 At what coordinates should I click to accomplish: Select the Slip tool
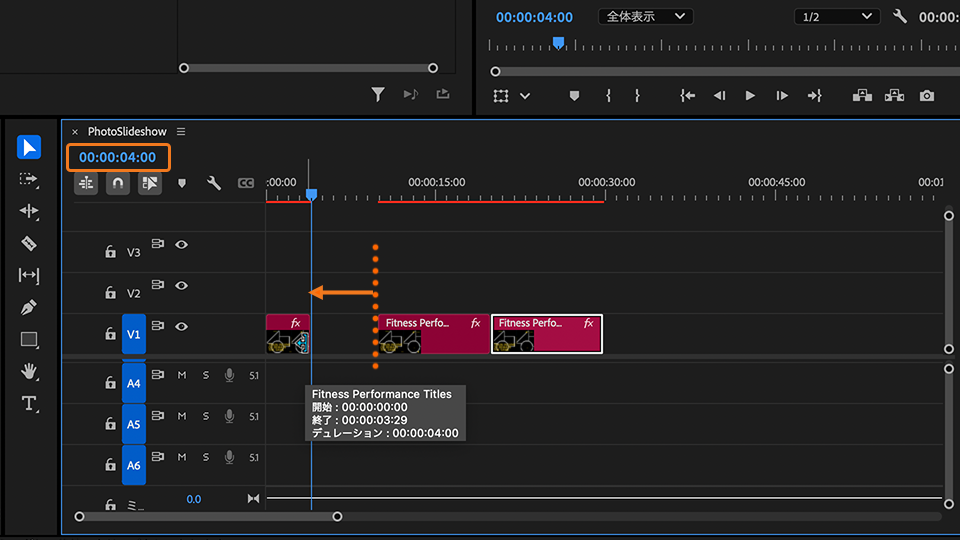coord(29,276)
